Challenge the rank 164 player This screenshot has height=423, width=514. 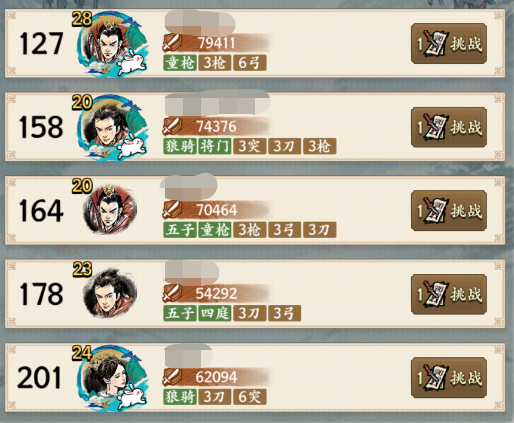449,211
